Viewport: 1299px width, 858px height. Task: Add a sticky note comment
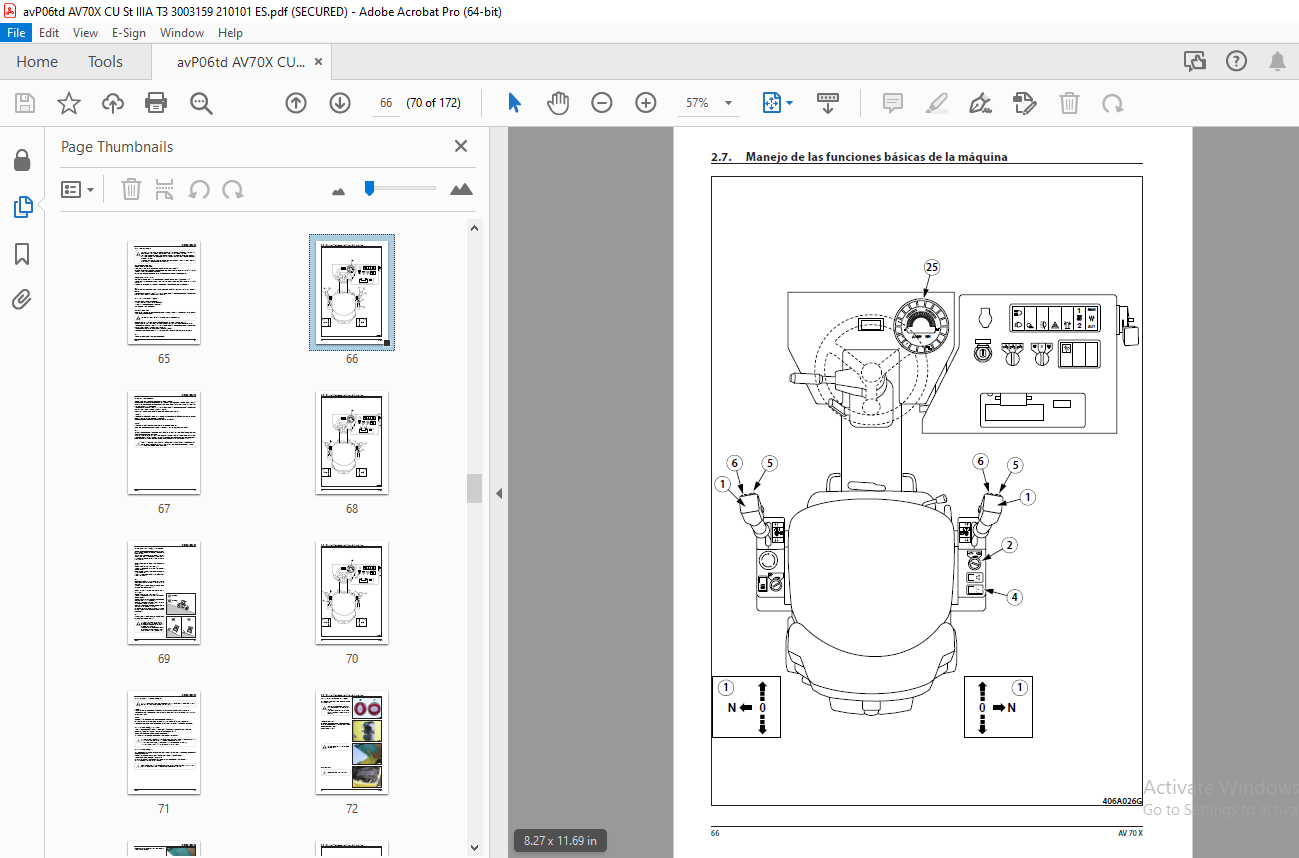click(x=893, y=103)
